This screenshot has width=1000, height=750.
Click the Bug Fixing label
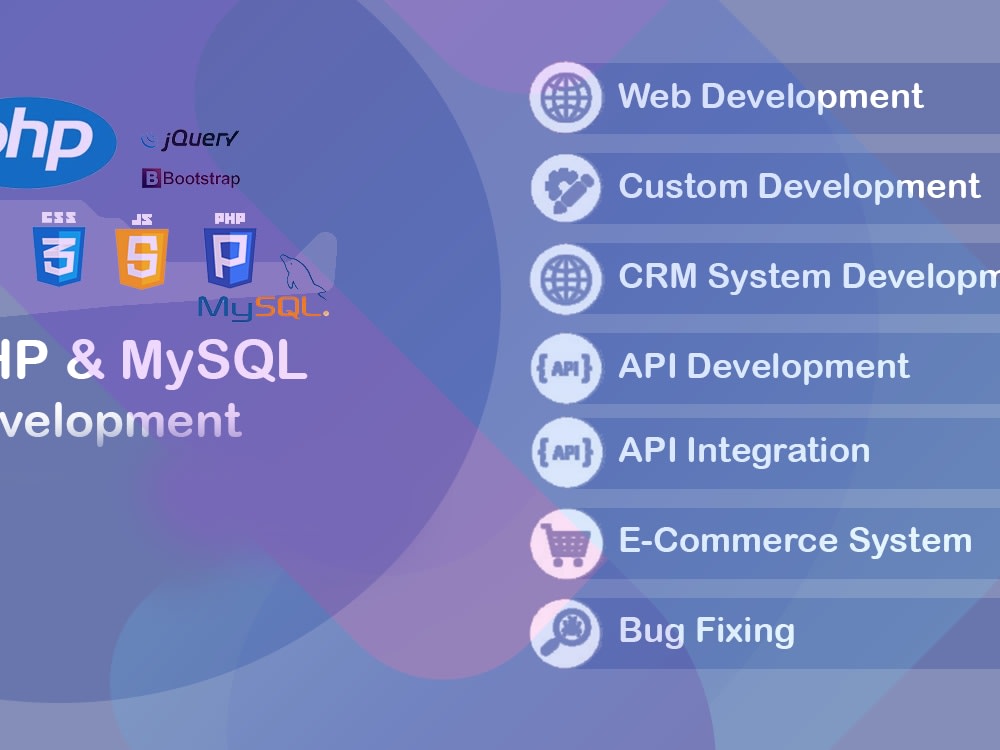coord(705,631)
